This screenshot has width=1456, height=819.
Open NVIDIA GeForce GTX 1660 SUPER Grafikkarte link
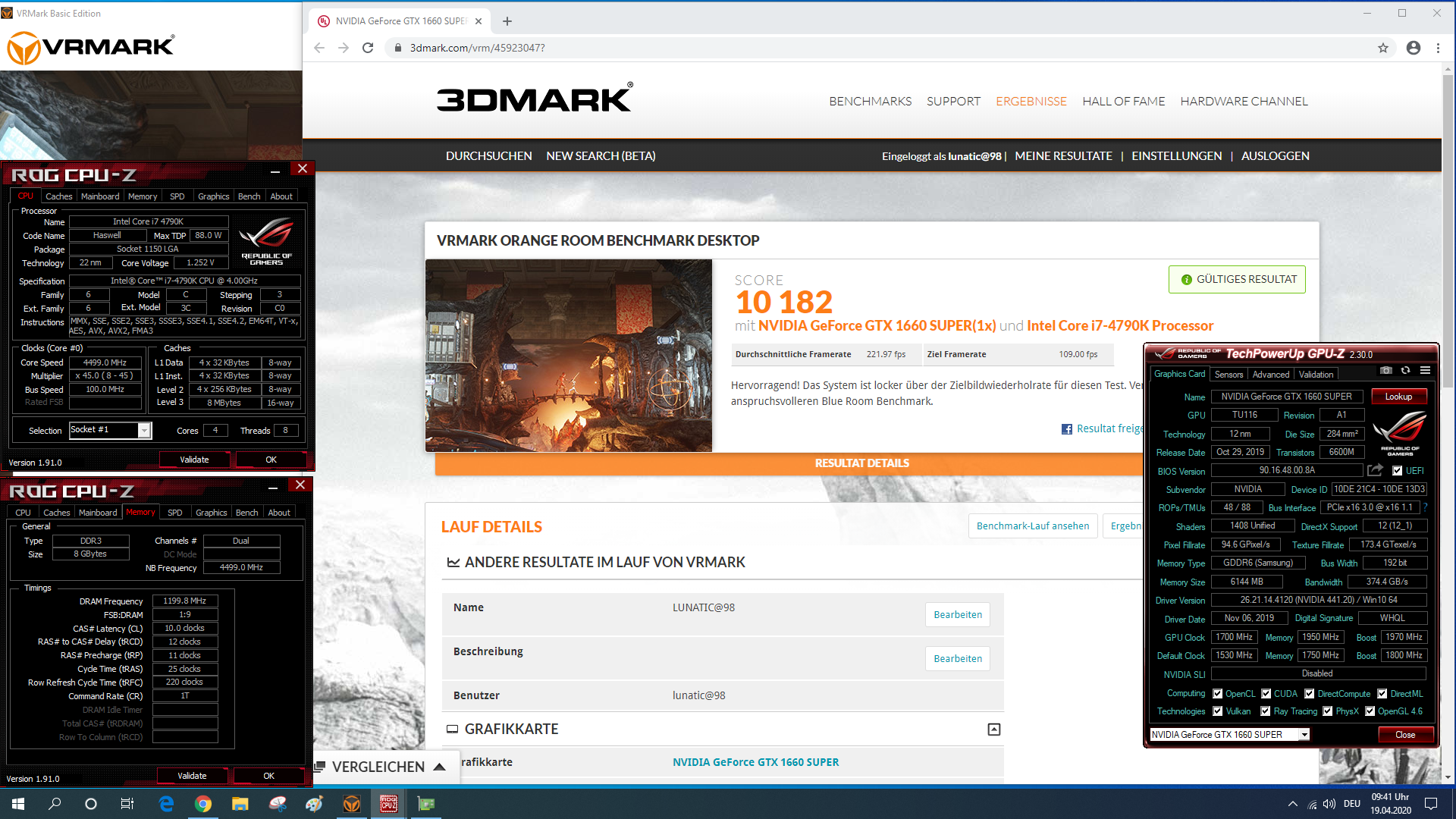[x=755, y=762]
